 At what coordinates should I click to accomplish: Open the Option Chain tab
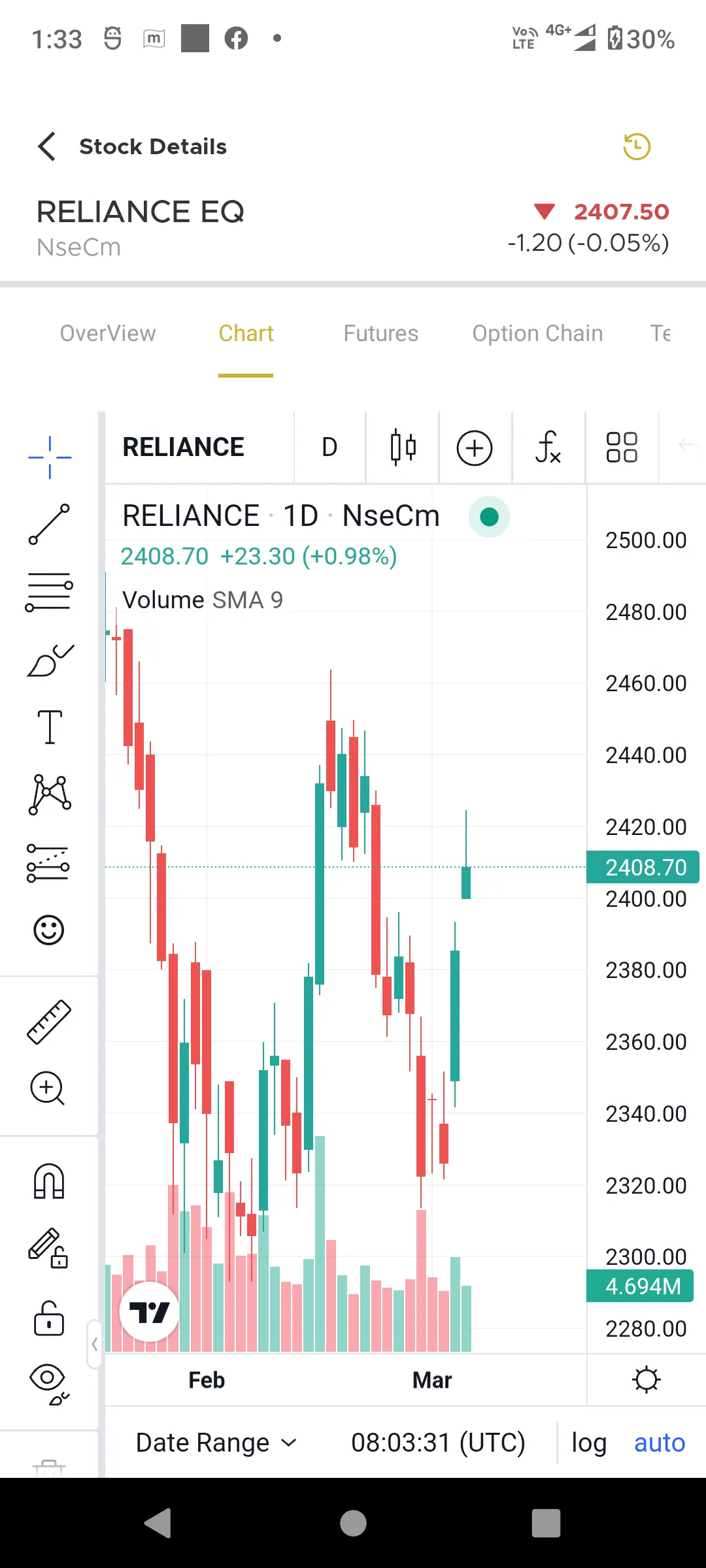tap(537, 333)
